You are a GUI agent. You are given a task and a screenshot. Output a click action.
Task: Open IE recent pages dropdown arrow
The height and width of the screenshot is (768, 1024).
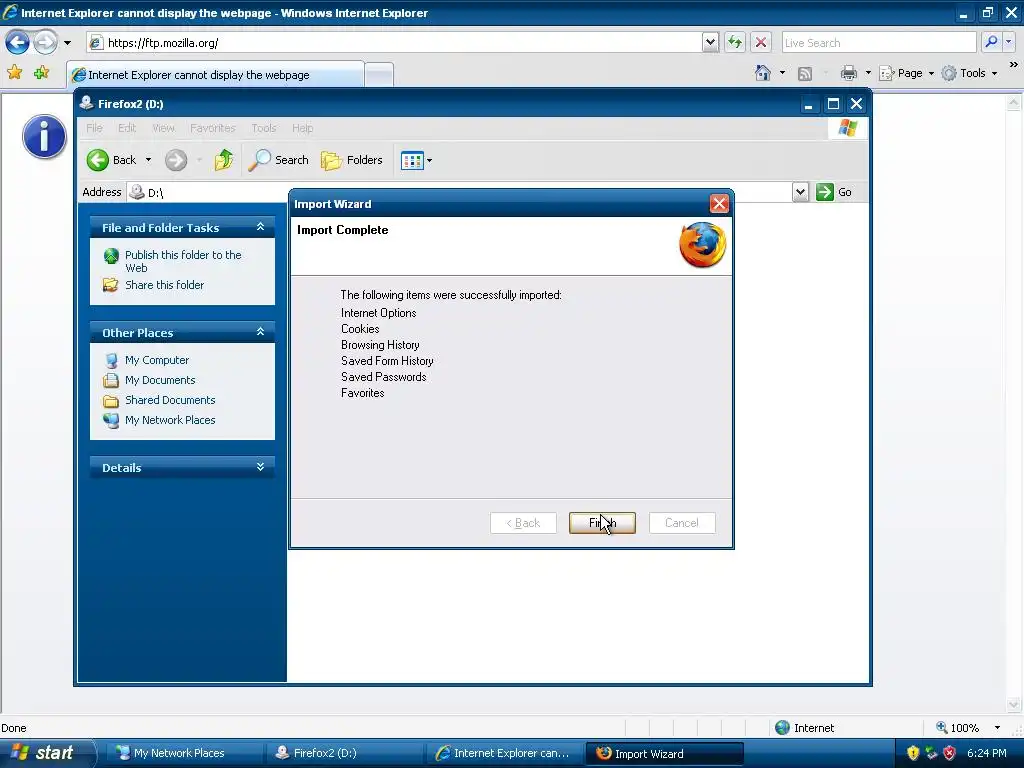pos(67,43)
